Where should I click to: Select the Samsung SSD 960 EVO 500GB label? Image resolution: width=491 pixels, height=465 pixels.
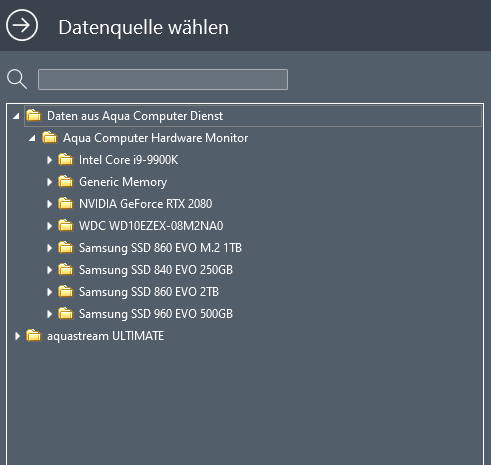tap(156, 314)
